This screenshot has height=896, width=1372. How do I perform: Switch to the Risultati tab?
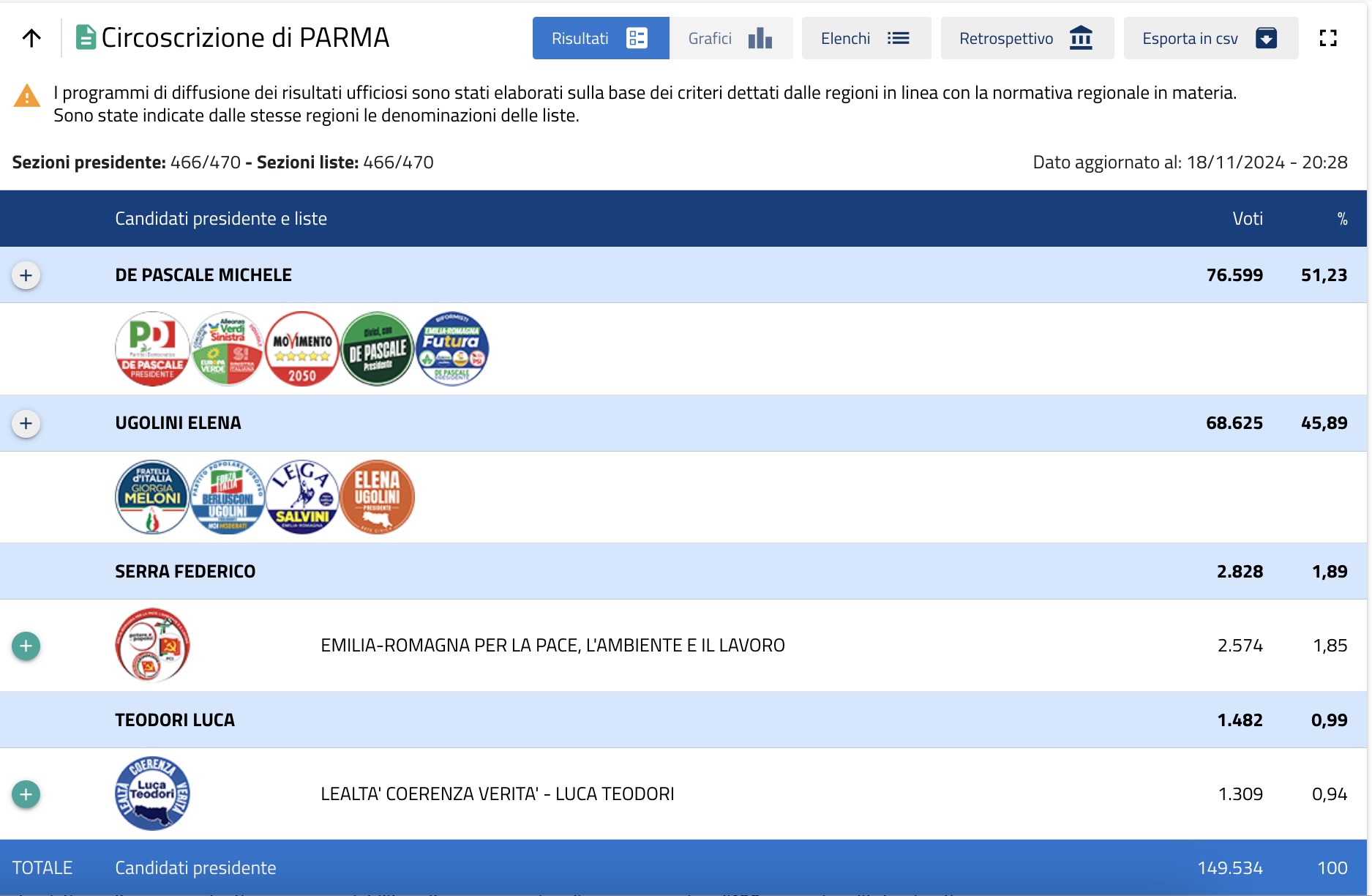(600, 38)
